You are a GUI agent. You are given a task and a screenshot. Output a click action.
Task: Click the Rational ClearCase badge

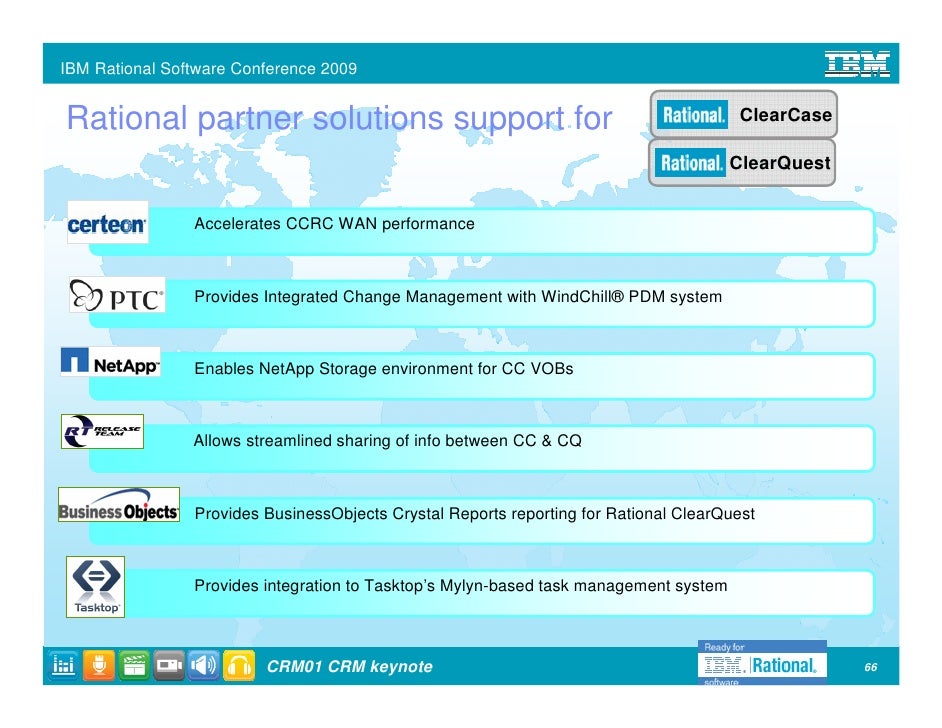pyautogui.click(x=744, y=115)
